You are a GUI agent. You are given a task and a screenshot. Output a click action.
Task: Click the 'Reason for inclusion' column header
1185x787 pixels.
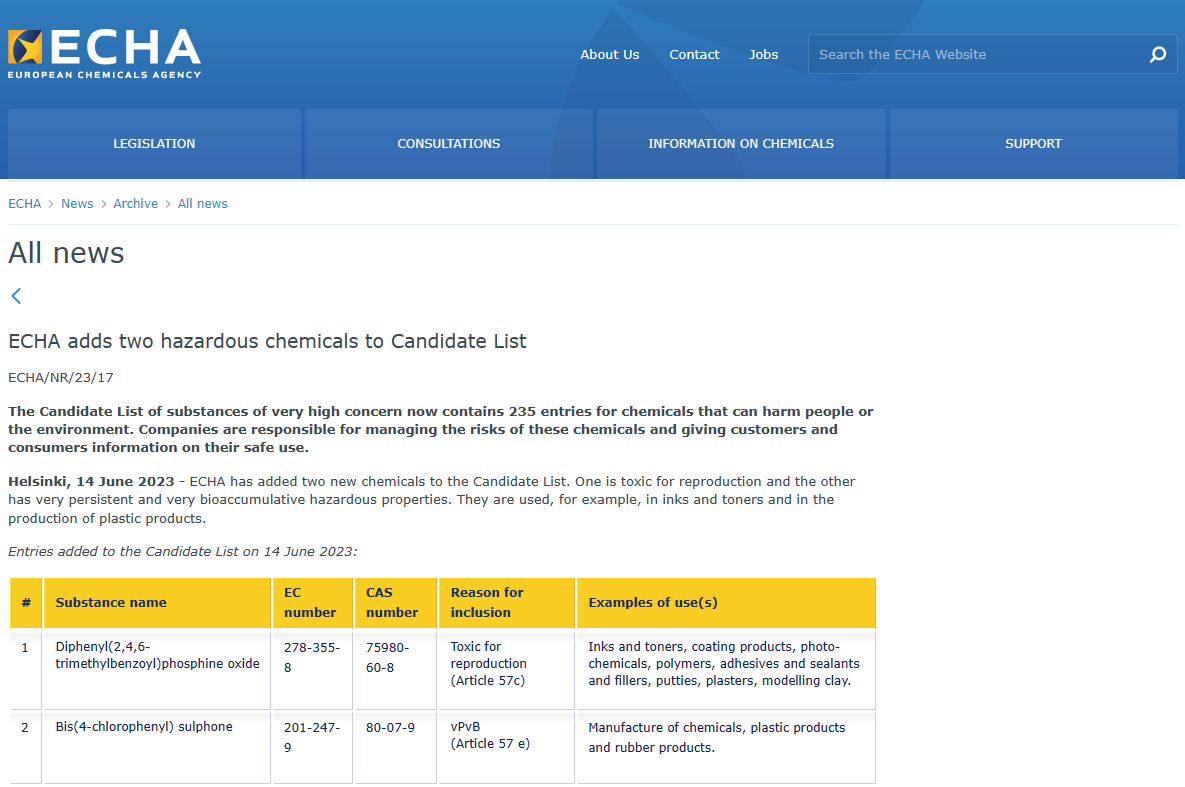[506, 603]
